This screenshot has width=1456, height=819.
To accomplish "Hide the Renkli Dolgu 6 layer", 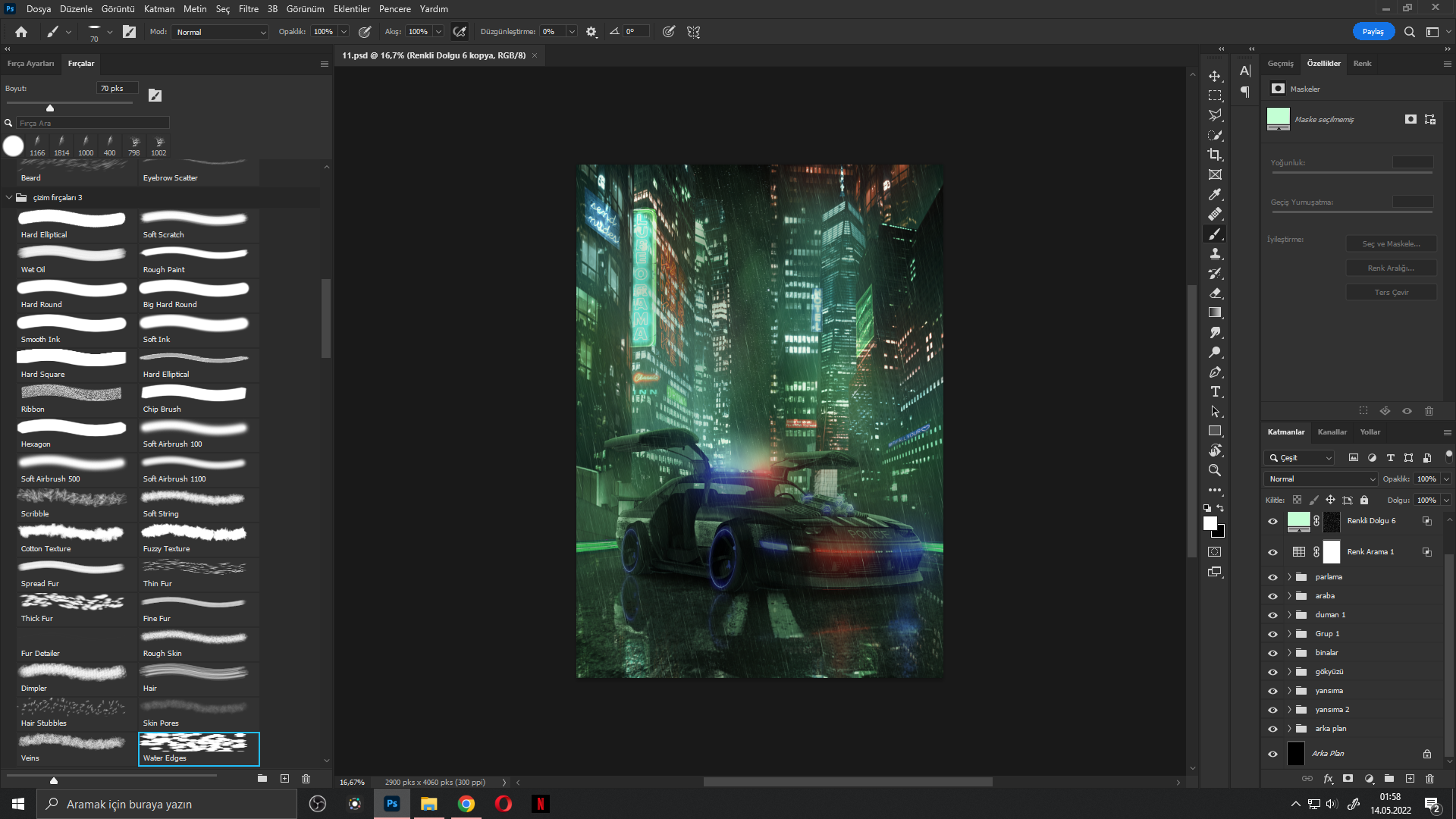I will pos(1272,521).
